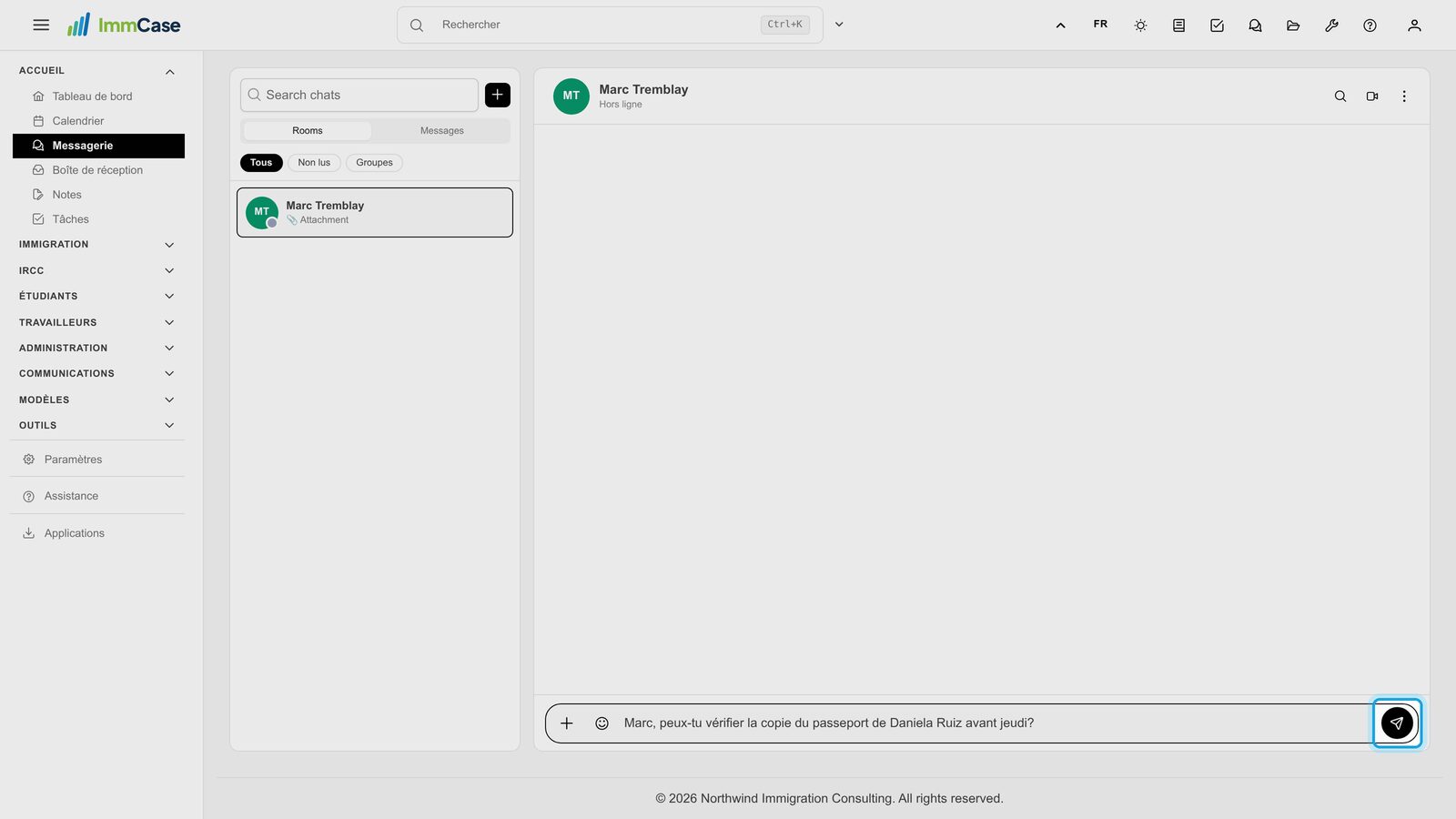Open the hamburger navigation menu
Screen dimensions: 1456x819
(x=41, y=25)
